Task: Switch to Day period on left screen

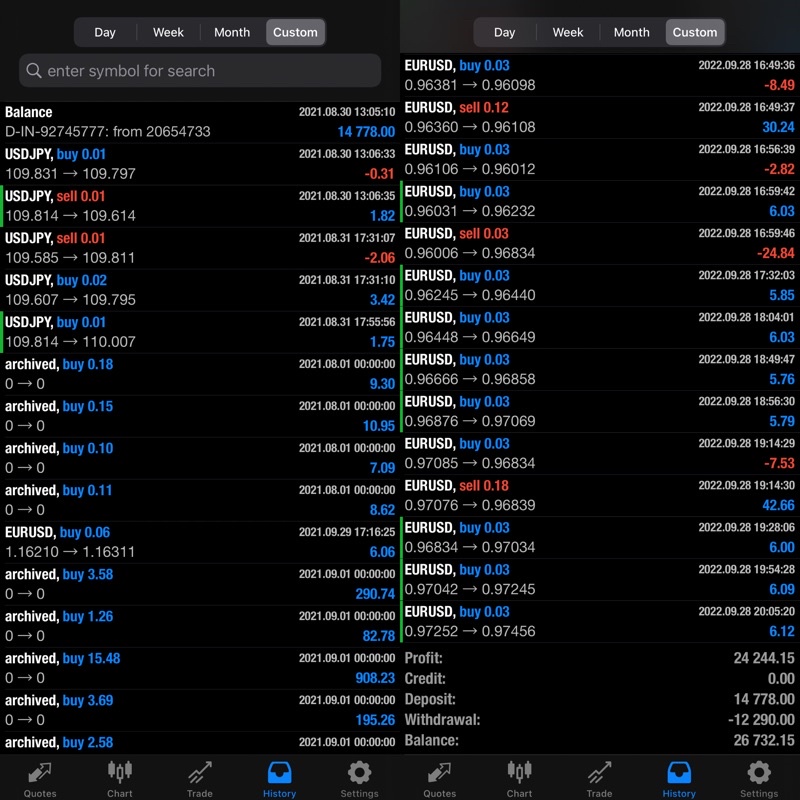Action: click(105, 32)
